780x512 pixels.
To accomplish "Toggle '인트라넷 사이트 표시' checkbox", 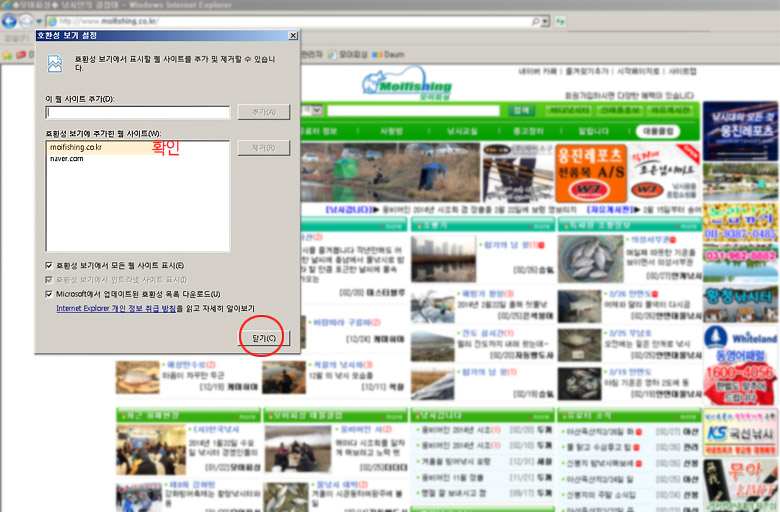I will pos(49,280).
